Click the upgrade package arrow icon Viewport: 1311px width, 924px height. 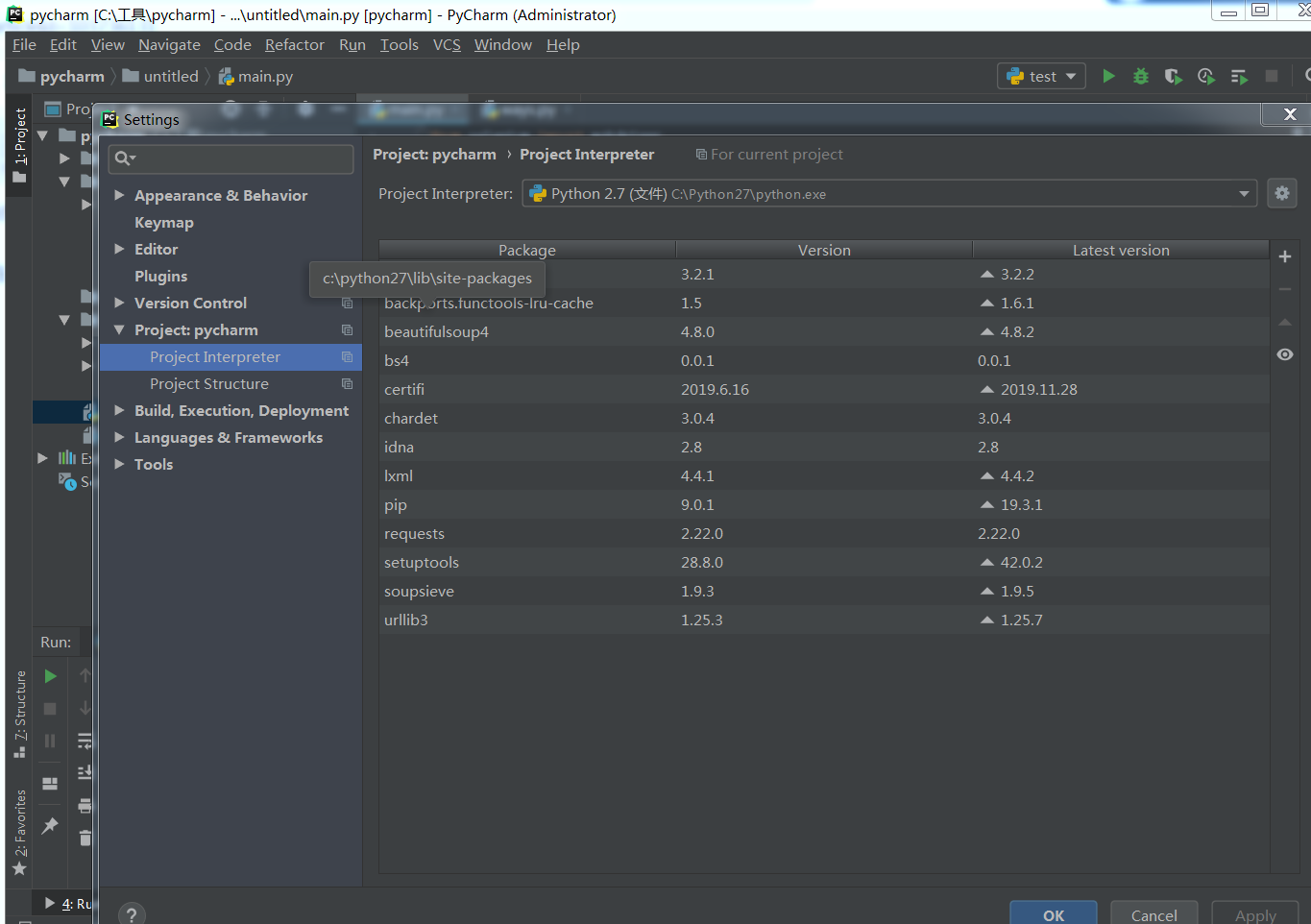click(x=1285, y=322)
